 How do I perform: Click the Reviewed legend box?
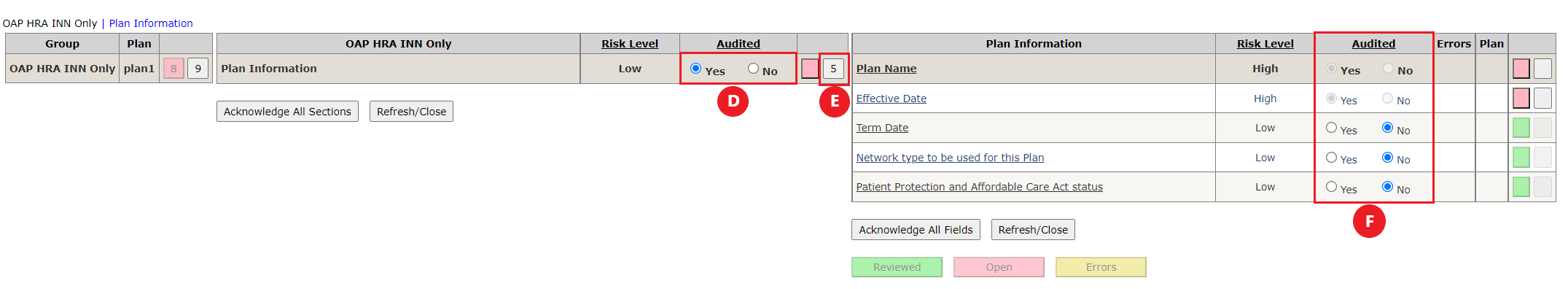click(897, 267)
